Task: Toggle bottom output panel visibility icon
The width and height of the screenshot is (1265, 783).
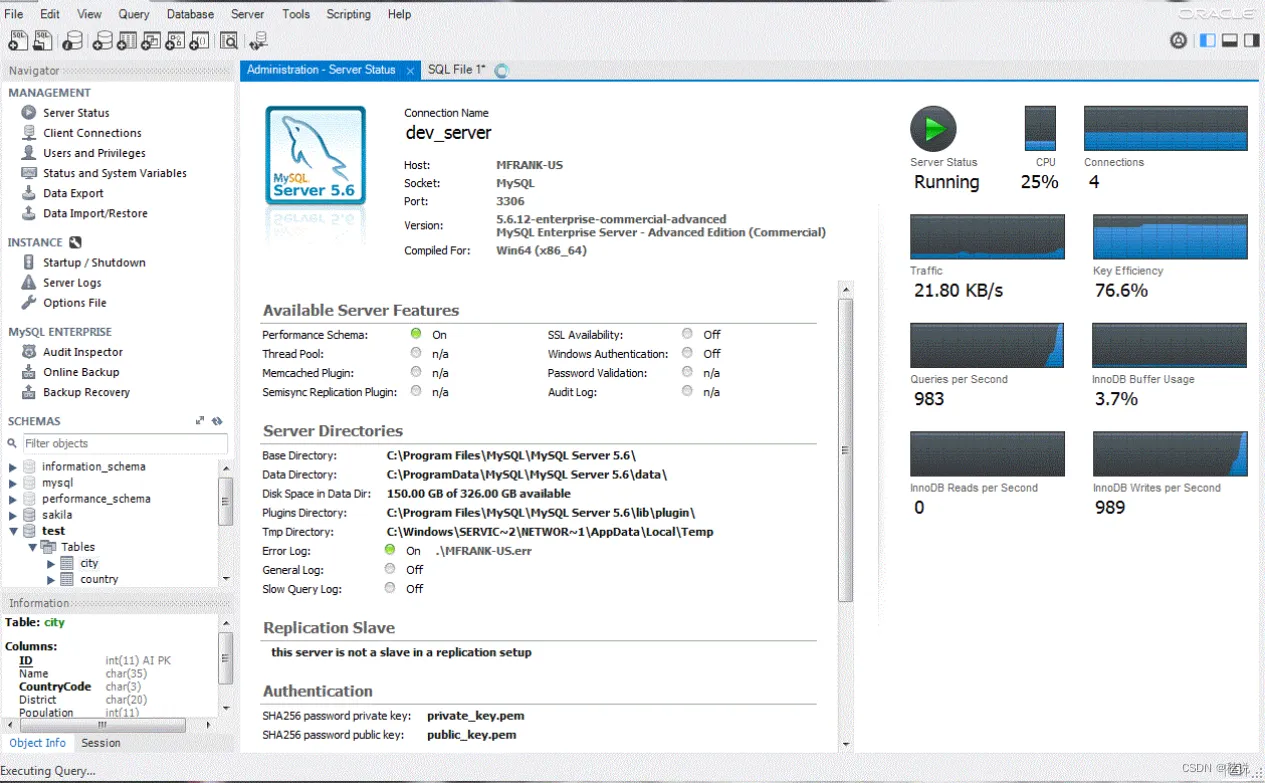Action: point(1230,41)
